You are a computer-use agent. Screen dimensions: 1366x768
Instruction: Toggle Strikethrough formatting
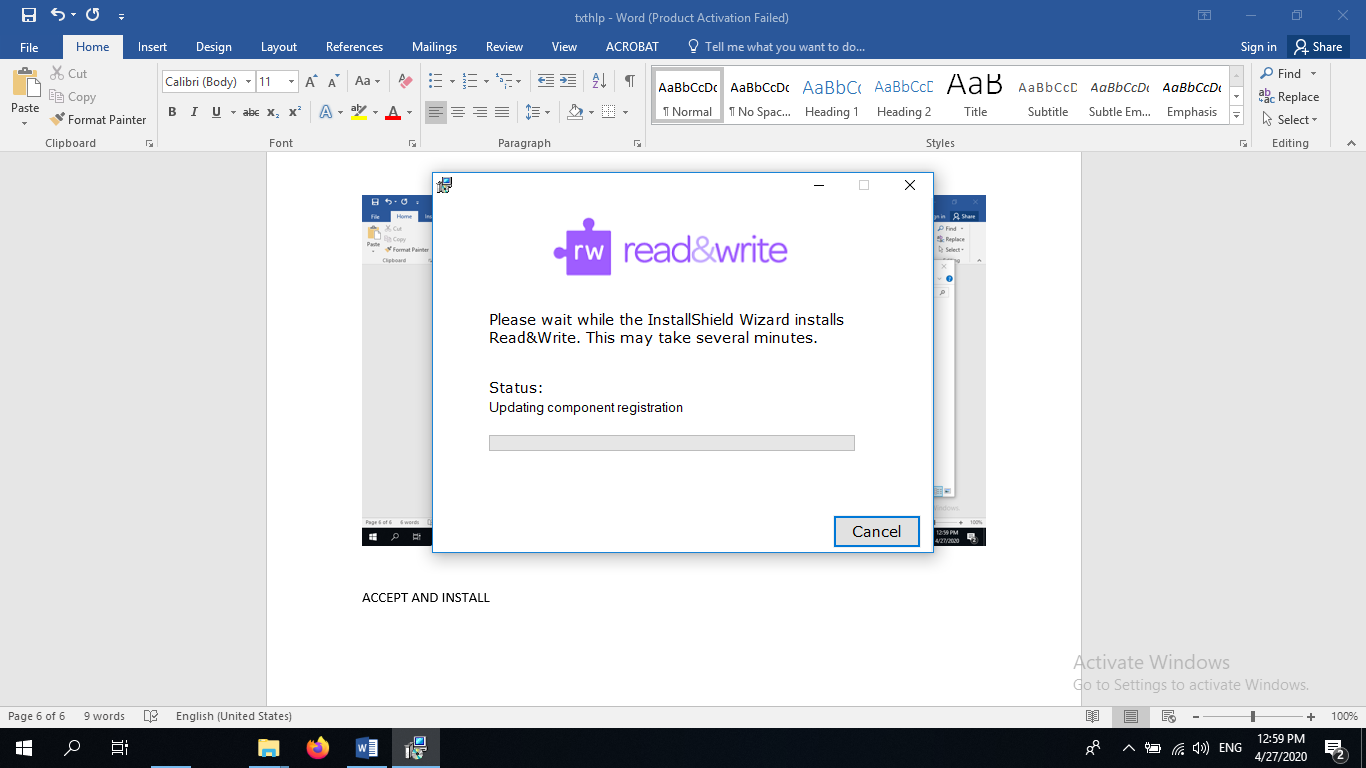click(x=251, y=112)
